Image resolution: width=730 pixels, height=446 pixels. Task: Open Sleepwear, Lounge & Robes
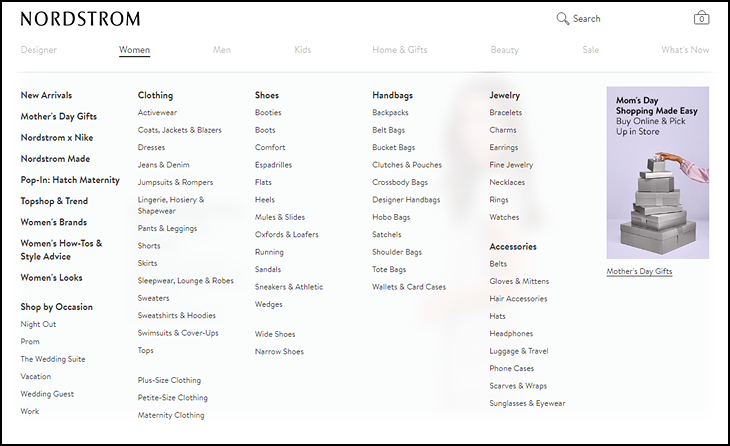(x=185, y=281)
